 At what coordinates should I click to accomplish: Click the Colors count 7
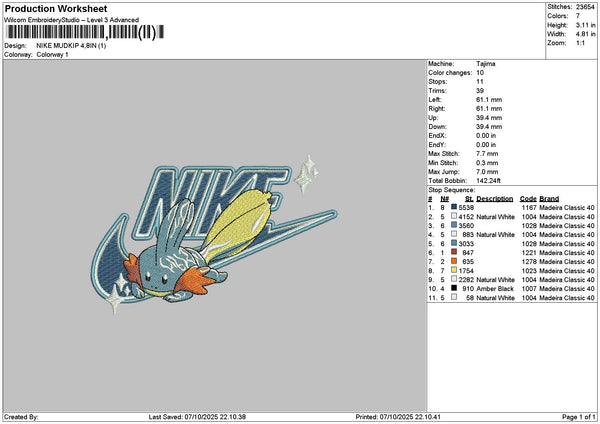click(x=577, y=16)
